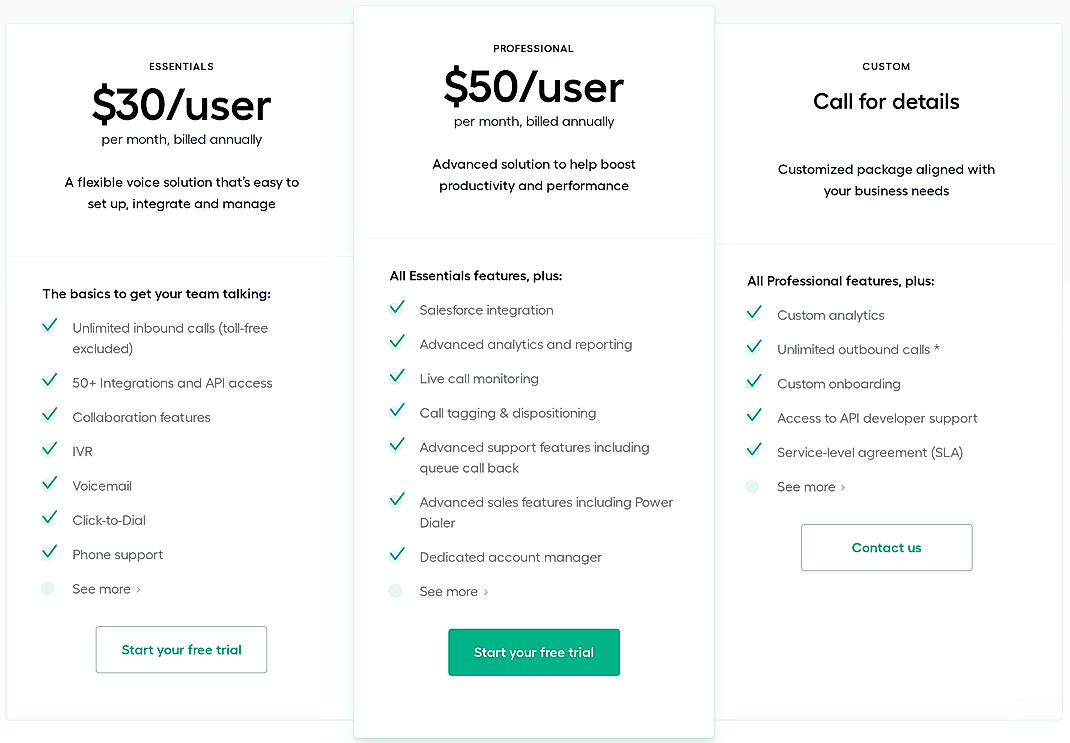Click the IVR feature checkmark

point(49,450)
